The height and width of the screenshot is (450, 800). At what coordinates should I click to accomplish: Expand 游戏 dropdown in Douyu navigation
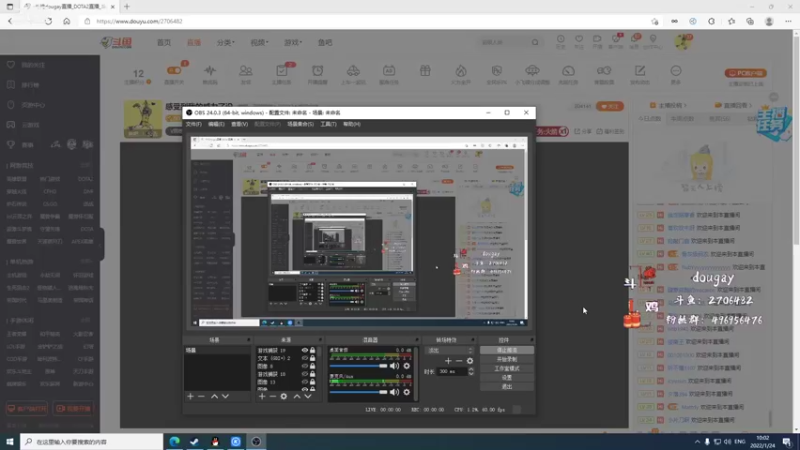293,42
